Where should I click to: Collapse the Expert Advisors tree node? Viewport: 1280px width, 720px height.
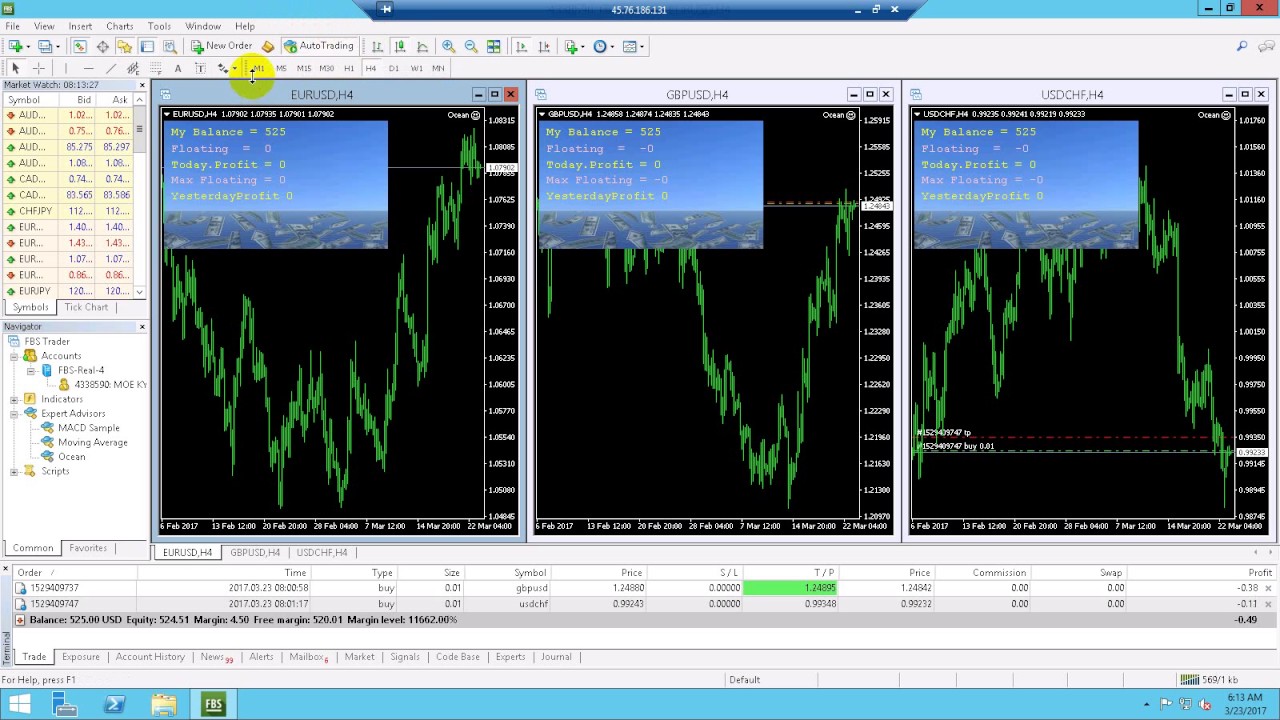(14, 413)
